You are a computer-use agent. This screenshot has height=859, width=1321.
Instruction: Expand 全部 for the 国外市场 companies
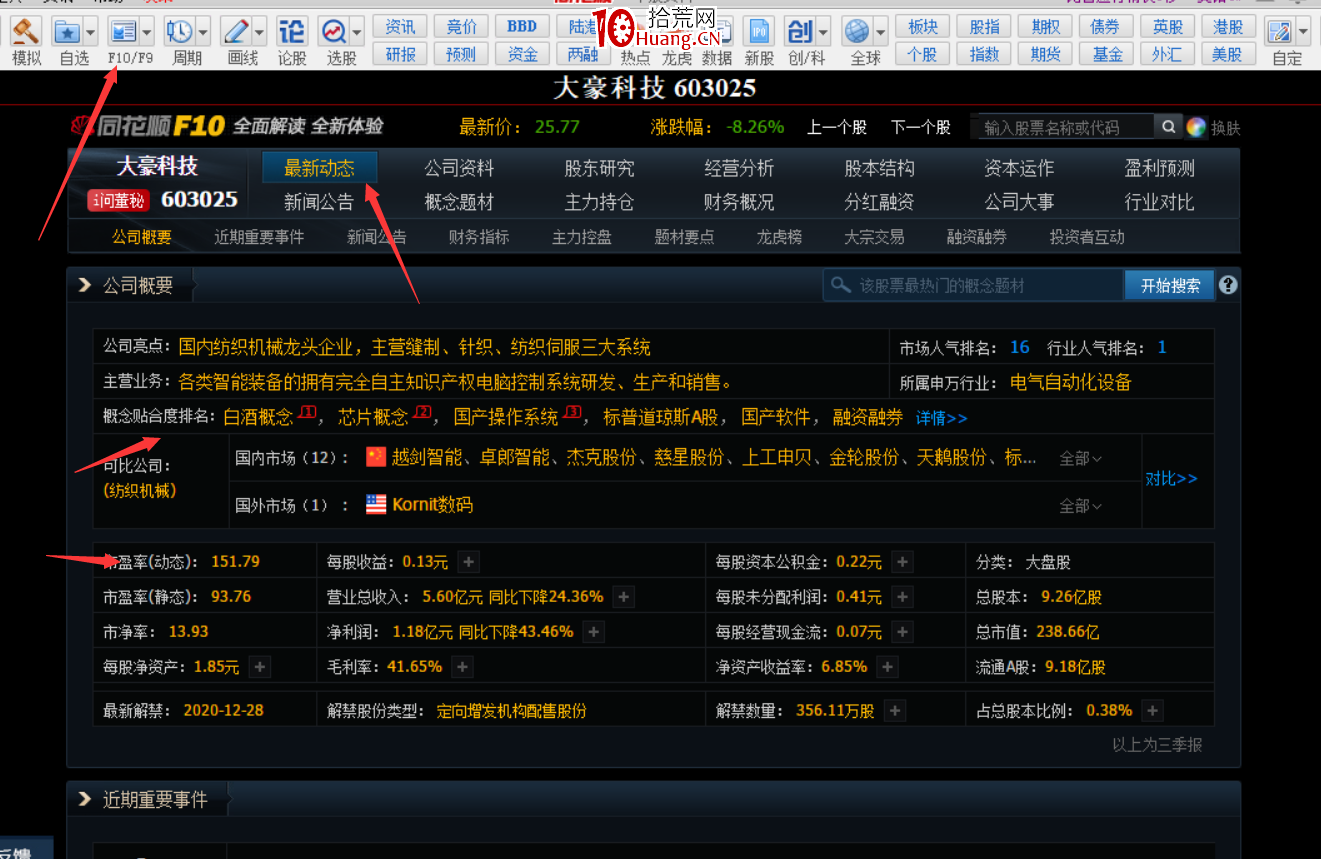pyautogui.click(x=1080, y=506)
